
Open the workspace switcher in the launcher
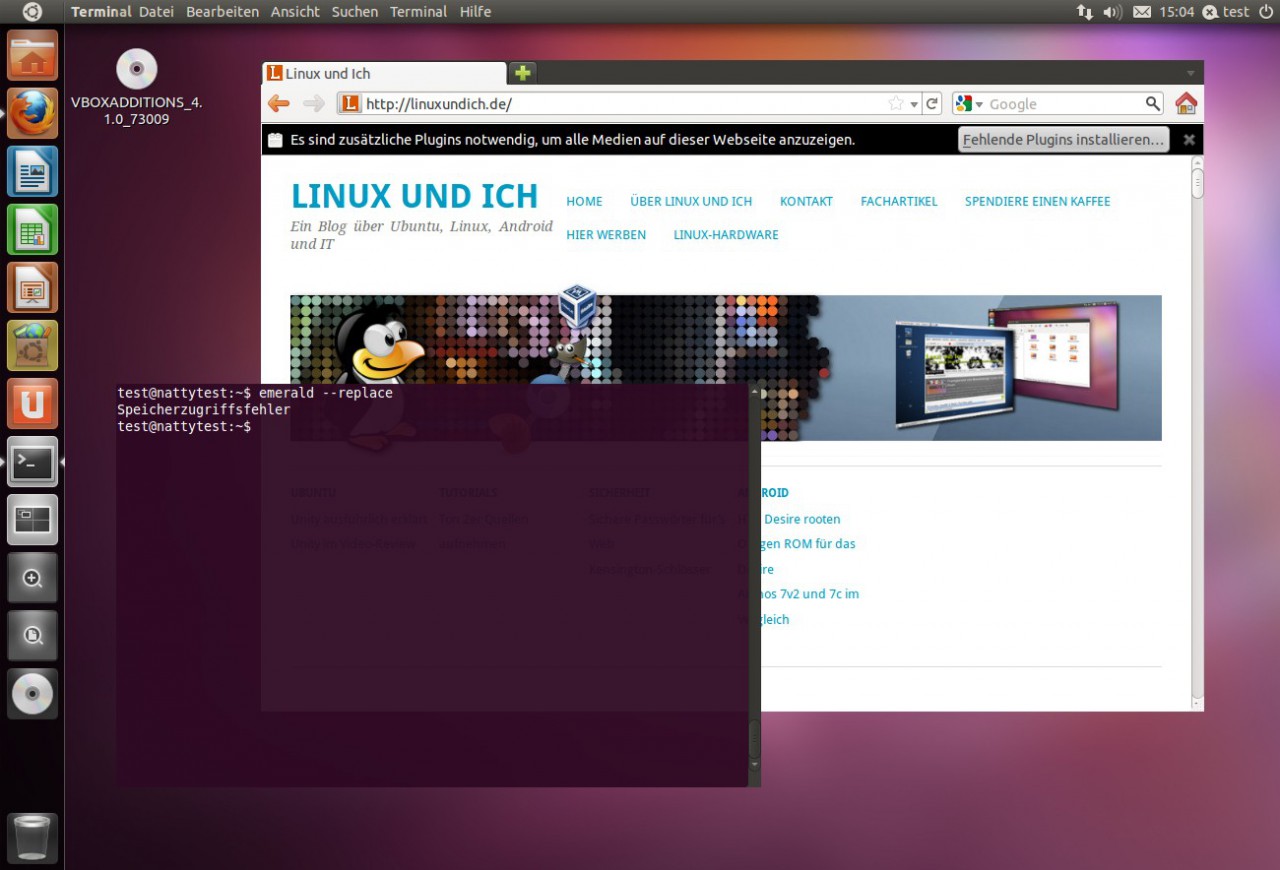33,519
